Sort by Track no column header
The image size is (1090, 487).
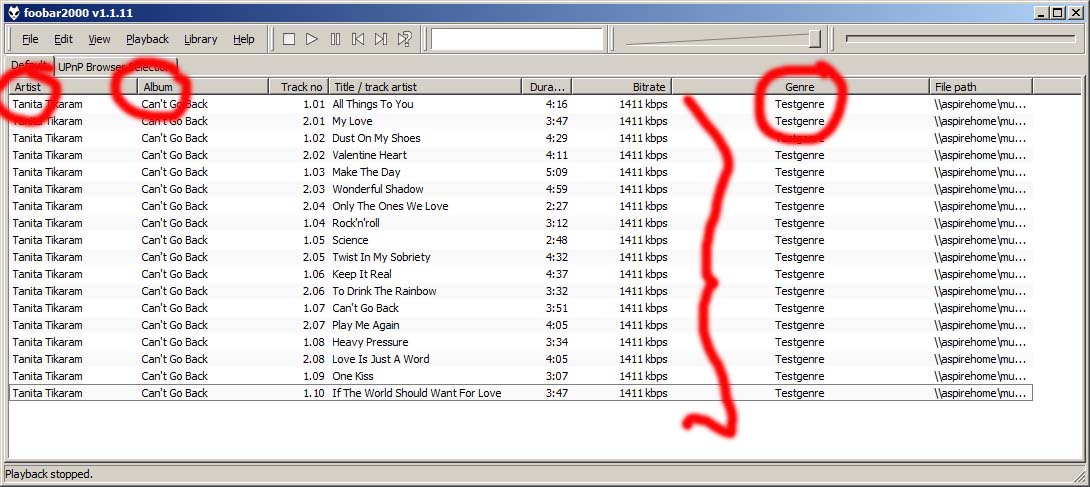(299, 87)
